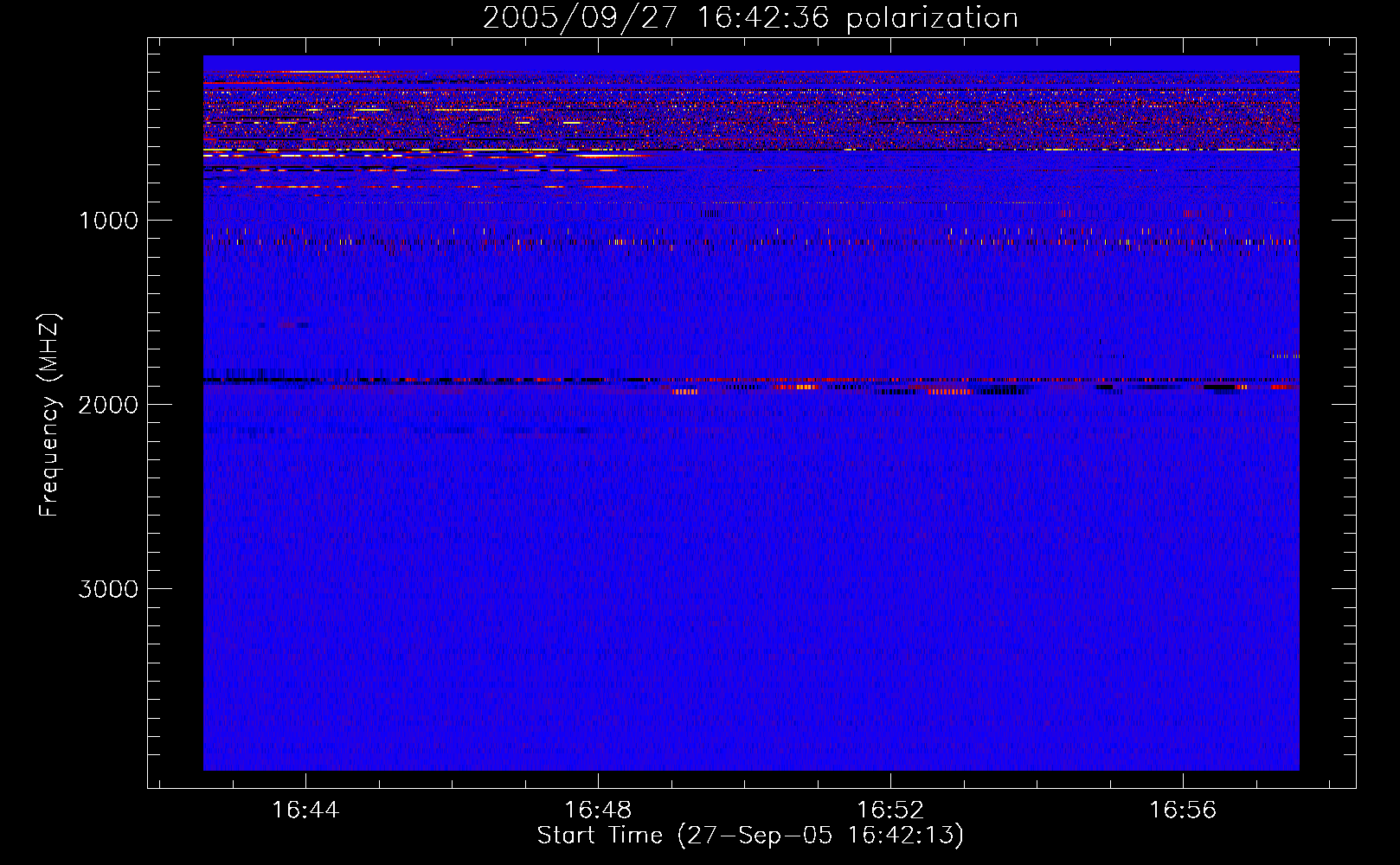Click the 16:48 time tick label
The height and width of the screenshot is (865, 1400).
598,811
